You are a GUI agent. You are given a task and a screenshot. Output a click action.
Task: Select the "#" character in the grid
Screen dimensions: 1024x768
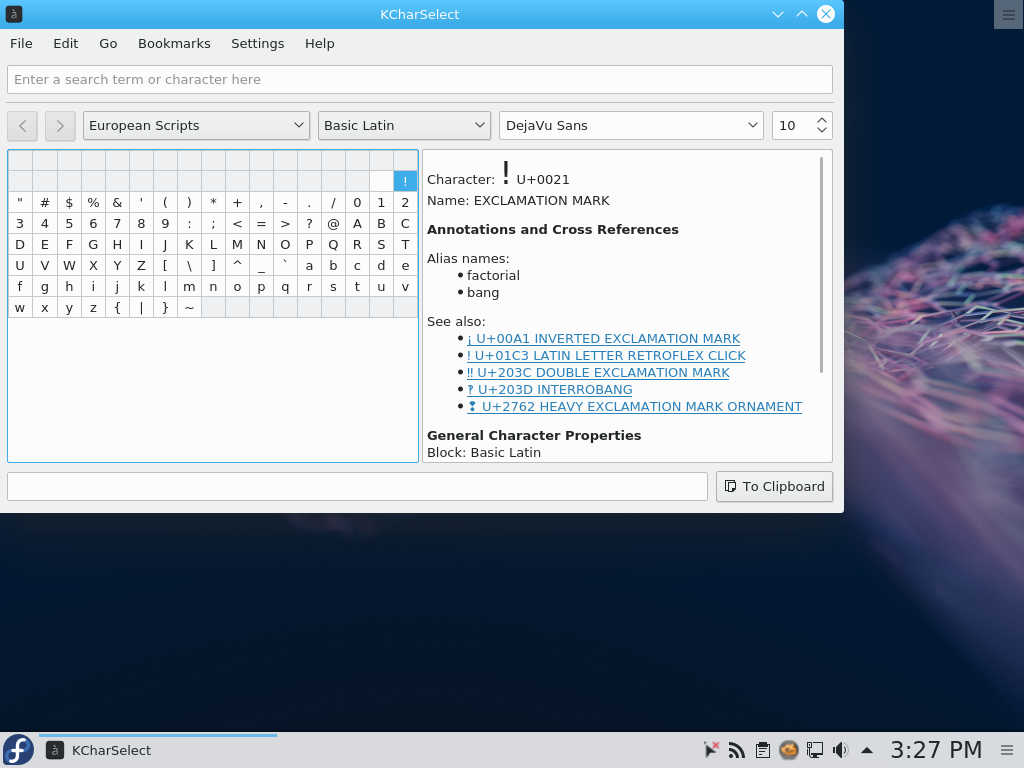click(44, 202)
